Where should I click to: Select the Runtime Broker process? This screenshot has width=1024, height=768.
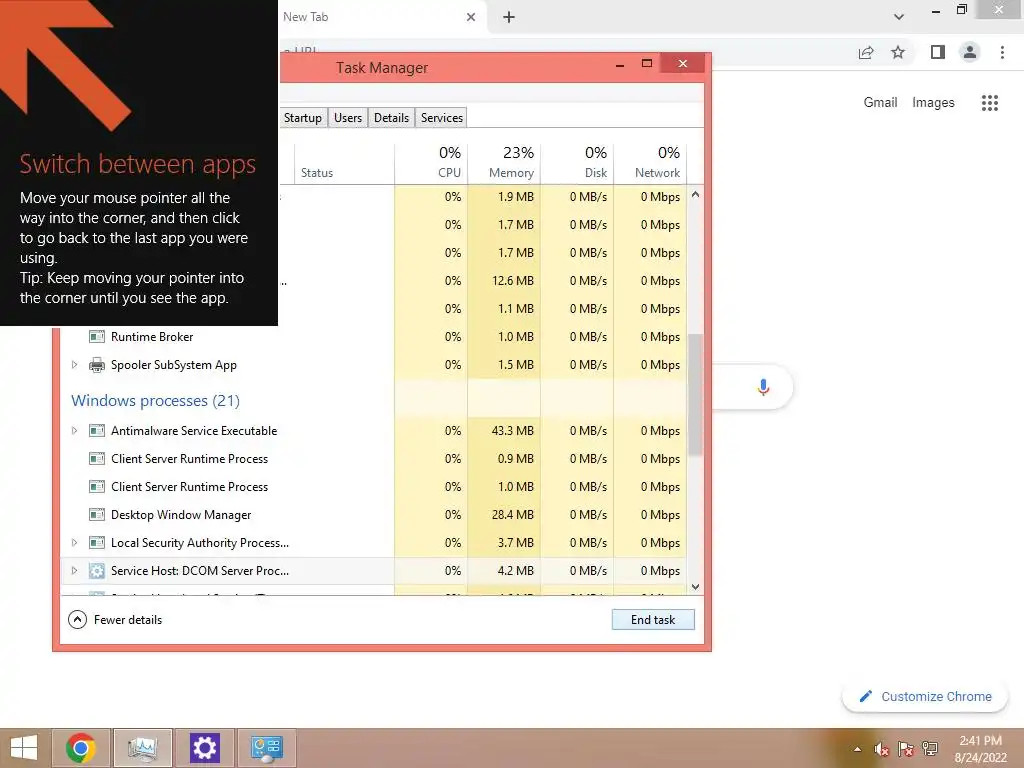pyautogui.click(x=374, y=337)
